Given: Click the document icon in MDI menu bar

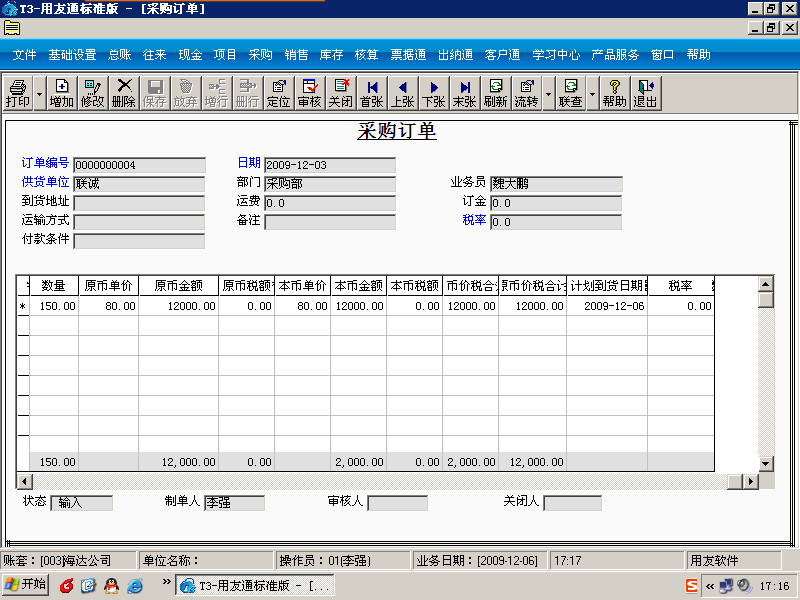Looking at the screenshot, I should (12, 28).
